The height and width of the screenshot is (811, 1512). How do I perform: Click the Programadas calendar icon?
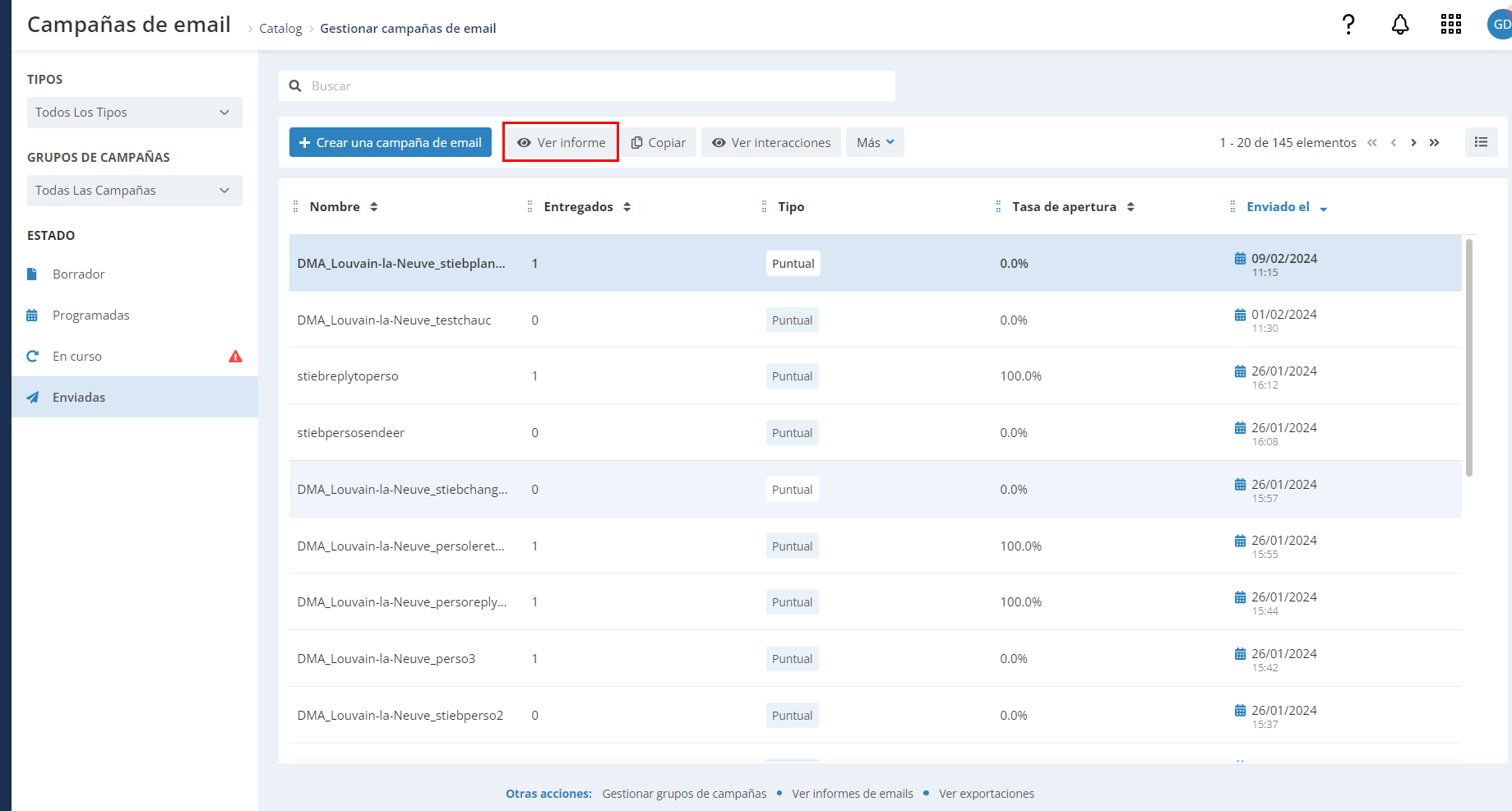(32, 316)
